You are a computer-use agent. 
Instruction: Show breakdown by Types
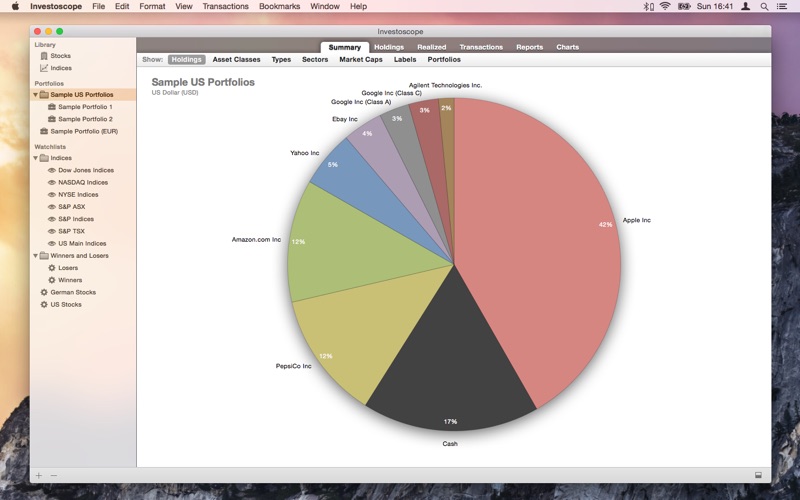coord(281,60)
